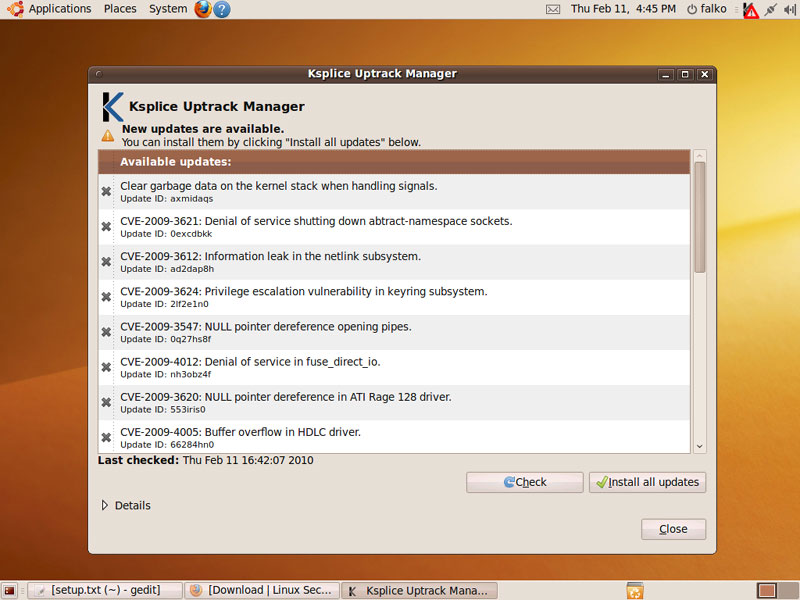The height and width of the screenshot is (600, 800).
Task: Open the Places menu
Action: [x=120, y=9]
